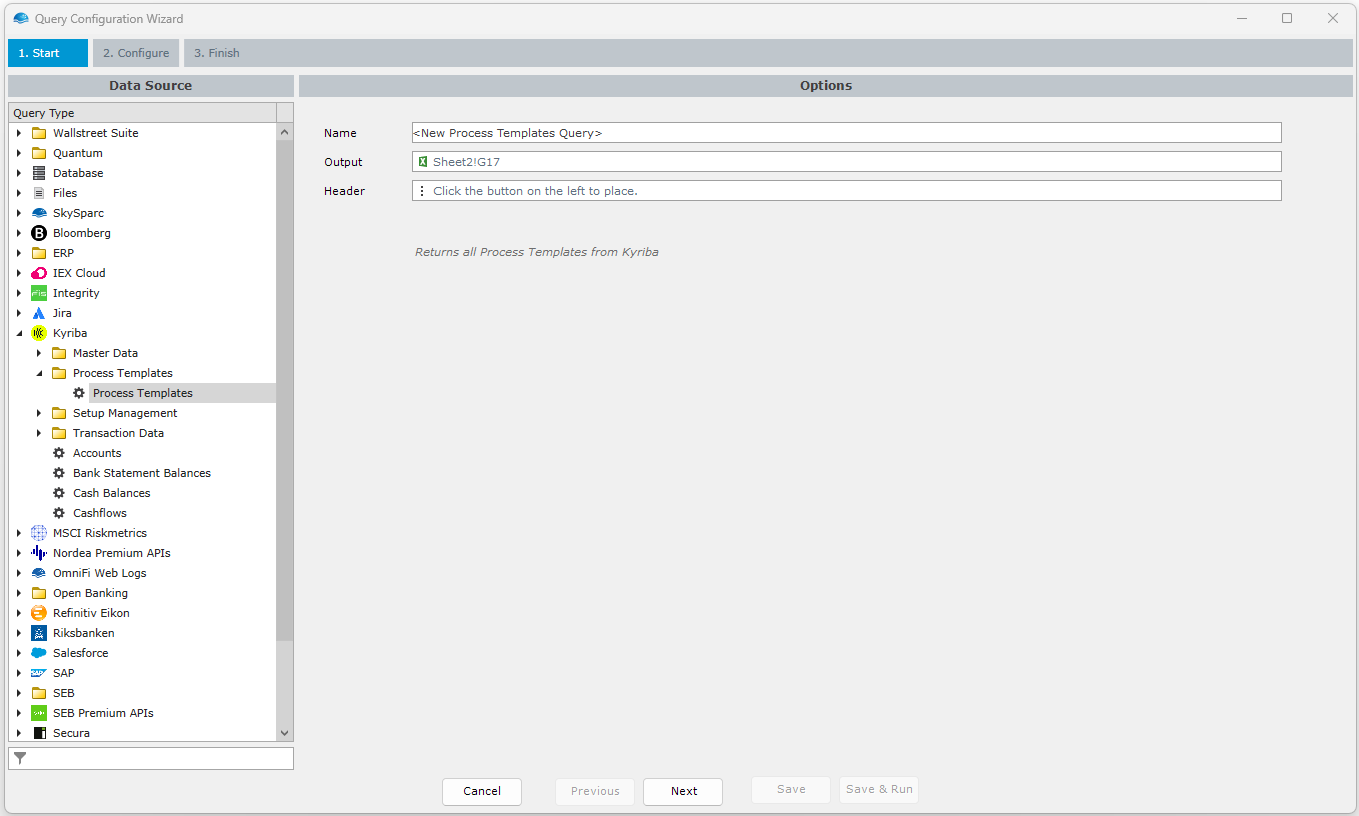Click the Save button
1359x816 pixels.
click(791, 790)
